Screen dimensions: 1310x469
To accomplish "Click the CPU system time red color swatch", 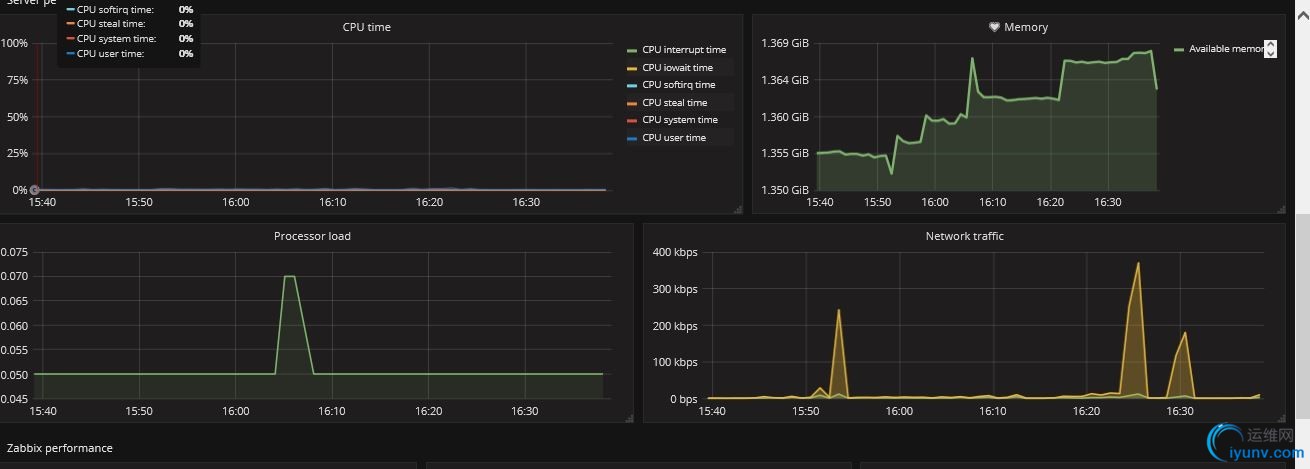I will pyautogui.click(x=632, y=120).
